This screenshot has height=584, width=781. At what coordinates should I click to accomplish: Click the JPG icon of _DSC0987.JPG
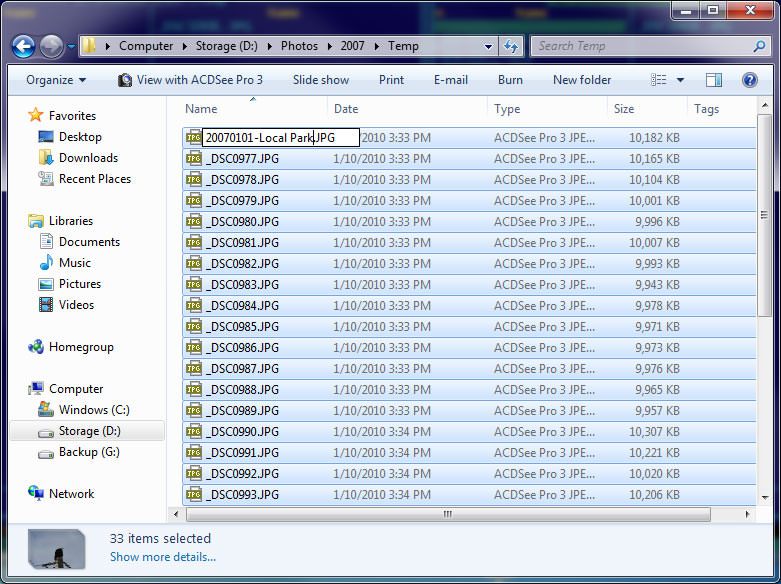point(193,368)
